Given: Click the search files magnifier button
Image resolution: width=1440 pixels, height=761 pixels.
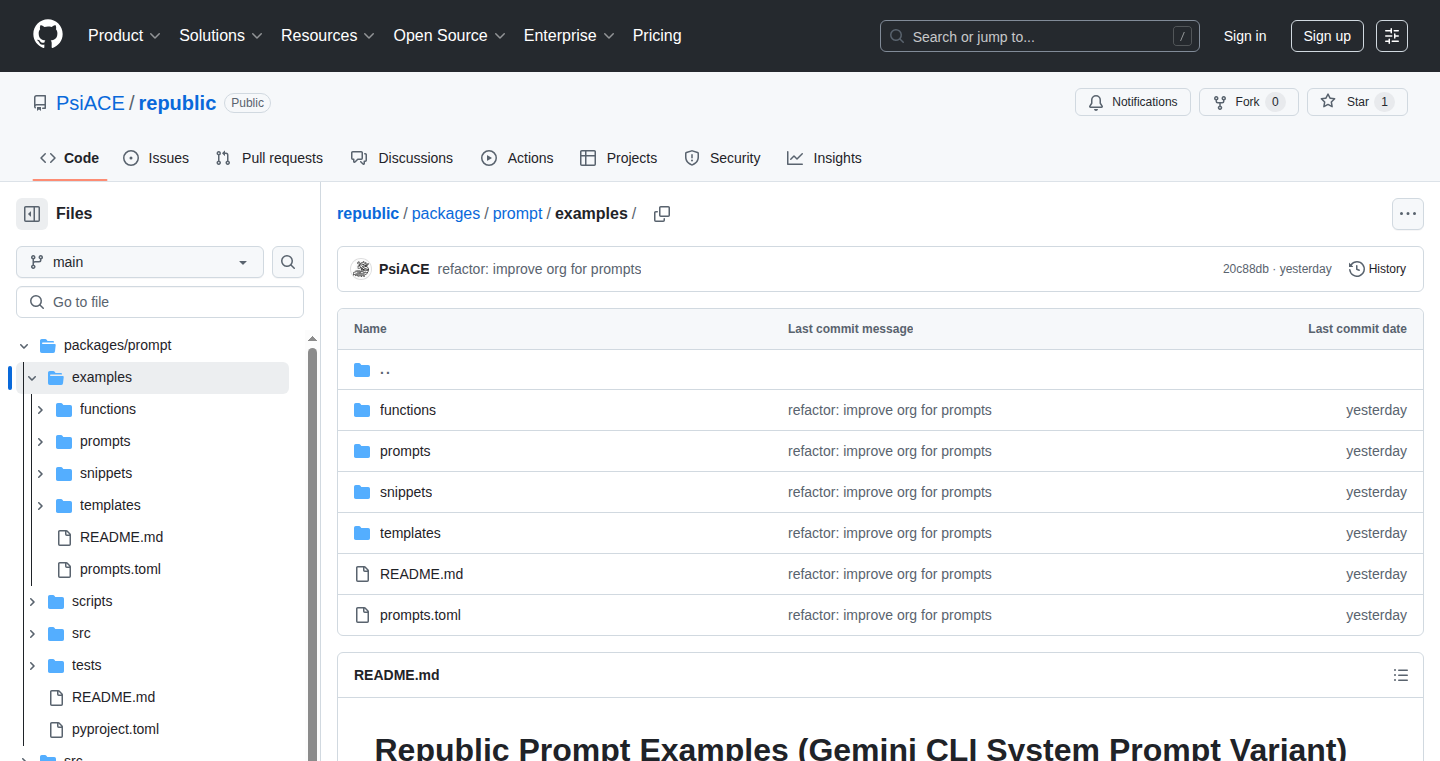Looking at the screenshot, I should click(x=288, y=262).
